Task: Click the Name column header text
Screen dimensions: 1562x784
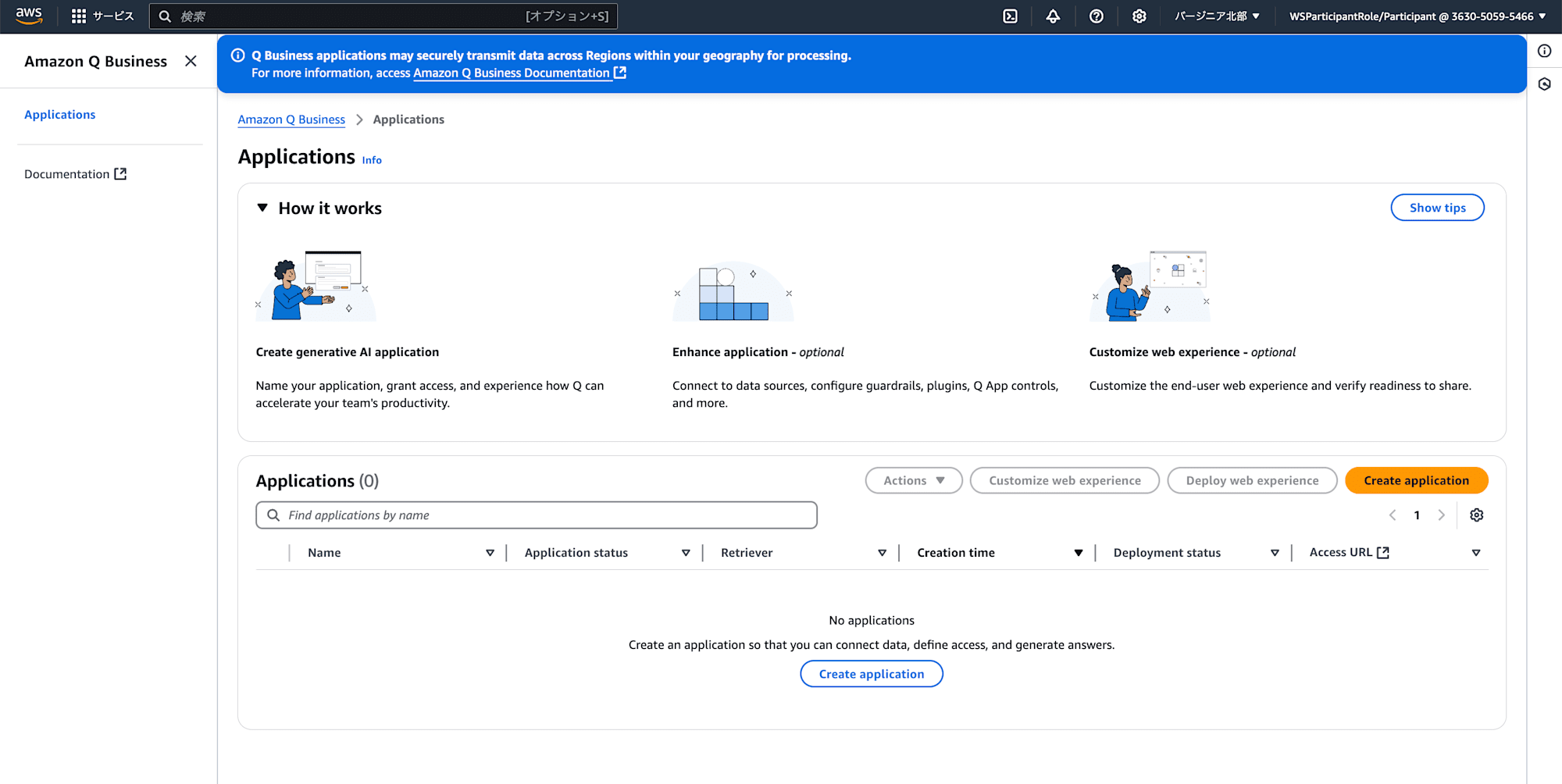Action: pos(324,553)
